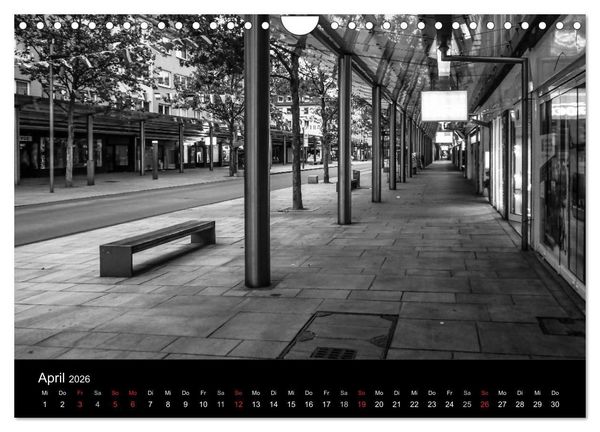Select date 25 in the calendar row
Image resolution: width=600 pixels, height=432 pixels.
[467, 404]
